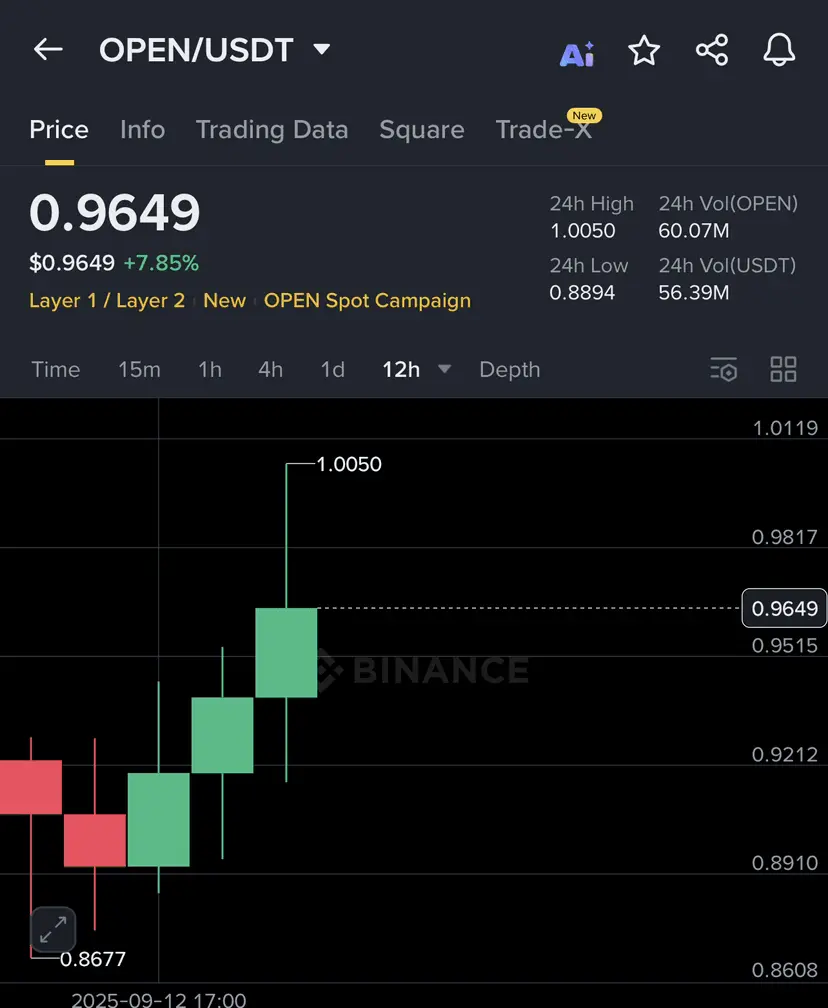Select the Square tab
Image resolution: width=828 pixels, height=1008 pixels.
(422, 130)
